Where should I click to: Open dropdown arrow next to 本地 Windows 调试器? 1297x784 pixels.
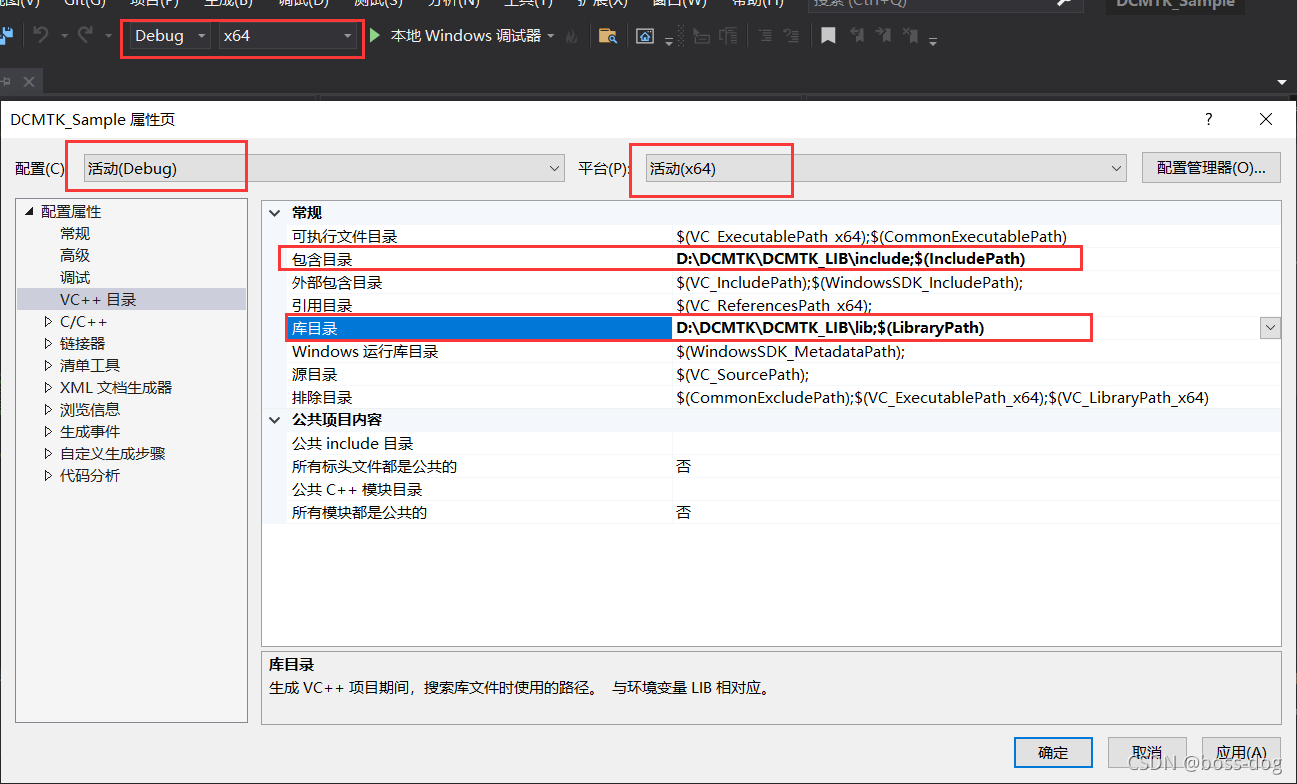550,36
